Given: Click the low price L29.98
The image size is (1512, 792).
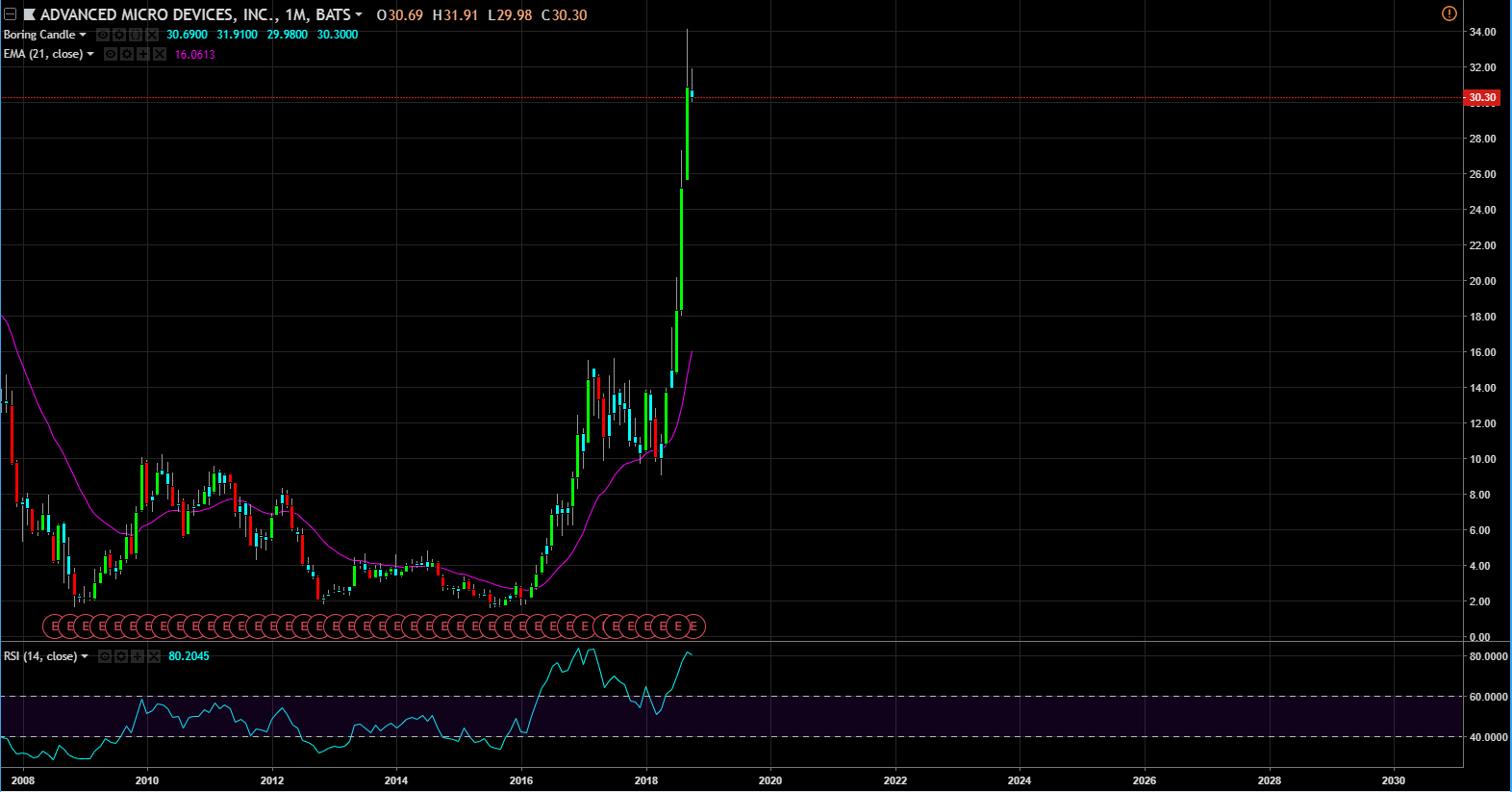Looking at the screenshot, I should (x=510, y=15).
